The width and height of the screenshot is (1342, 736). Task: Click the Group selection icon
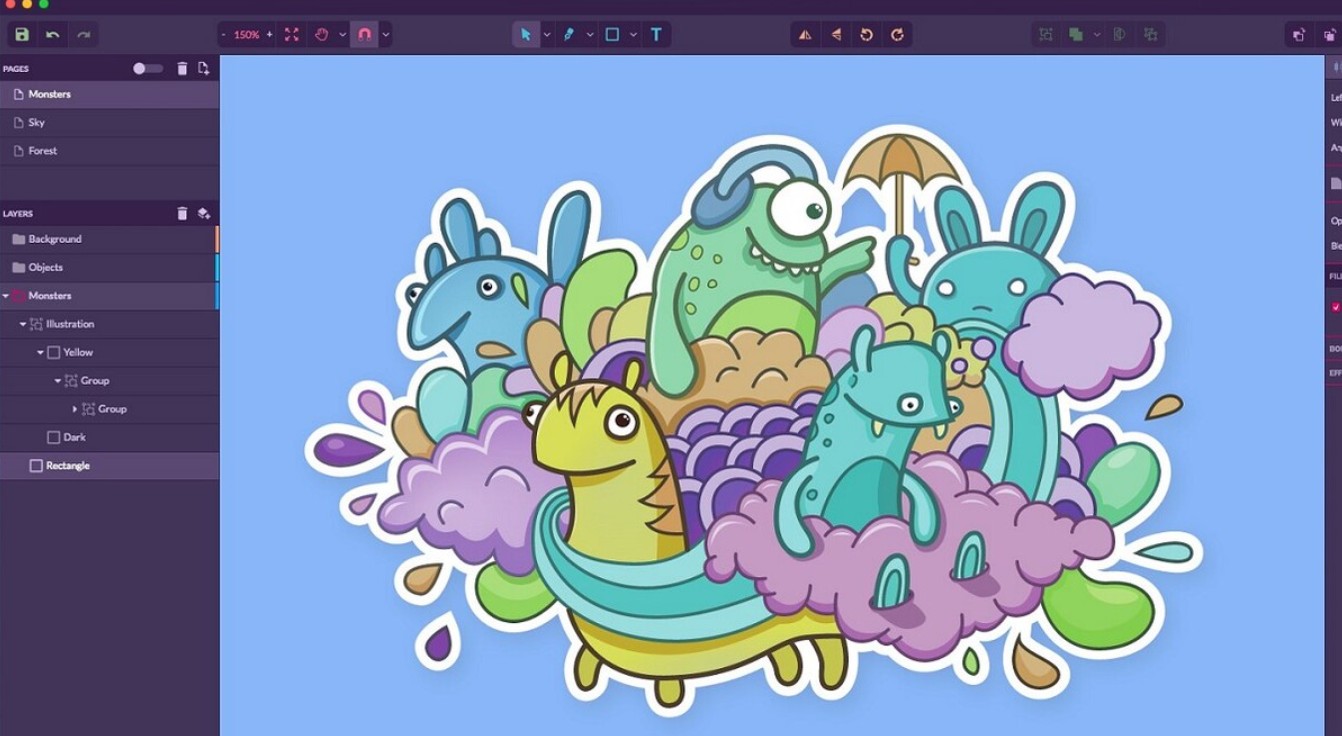pos(1046,34)
